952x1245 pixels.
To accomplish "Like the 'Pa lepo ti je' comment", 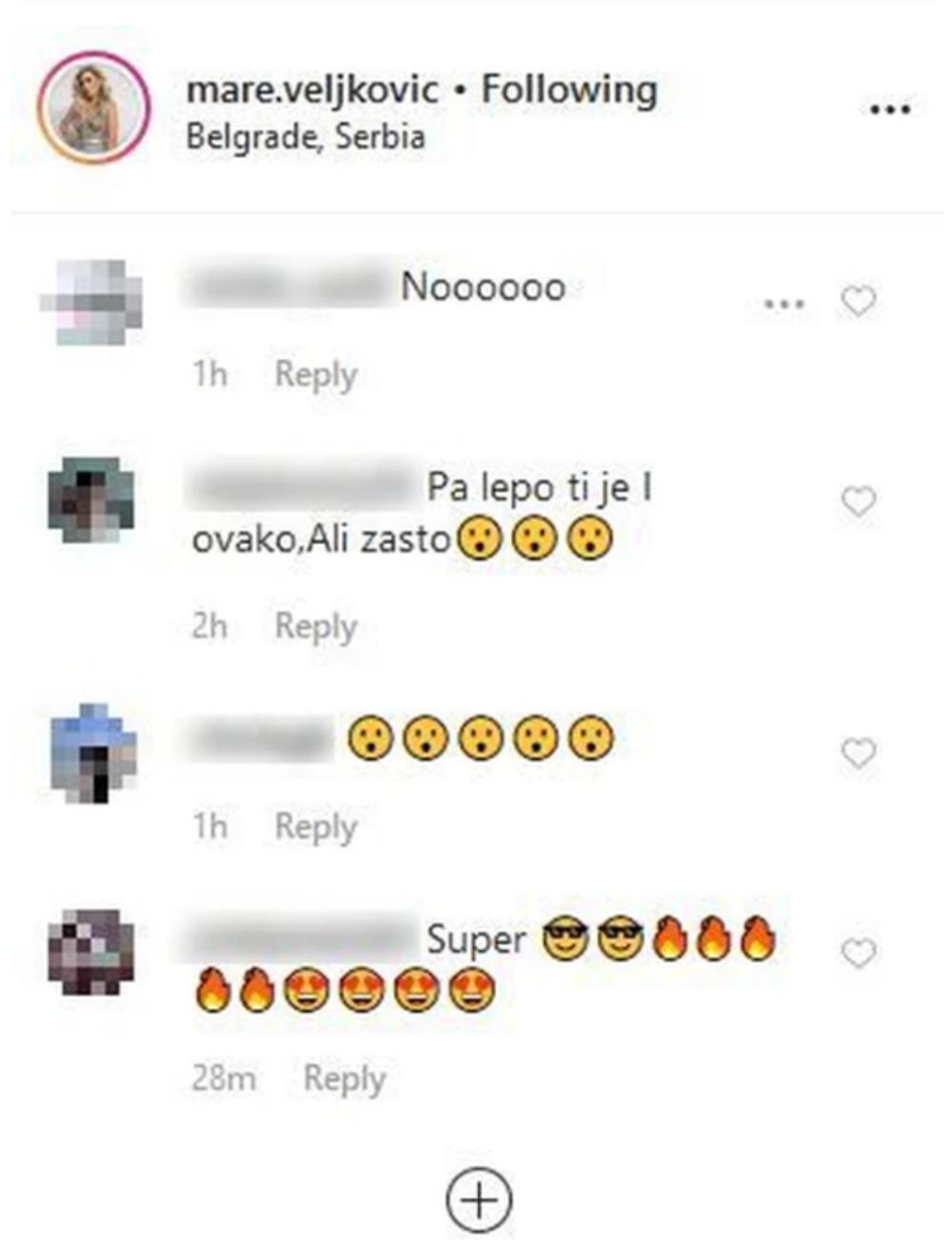I will pyautogui.click(x=859, y=502).
